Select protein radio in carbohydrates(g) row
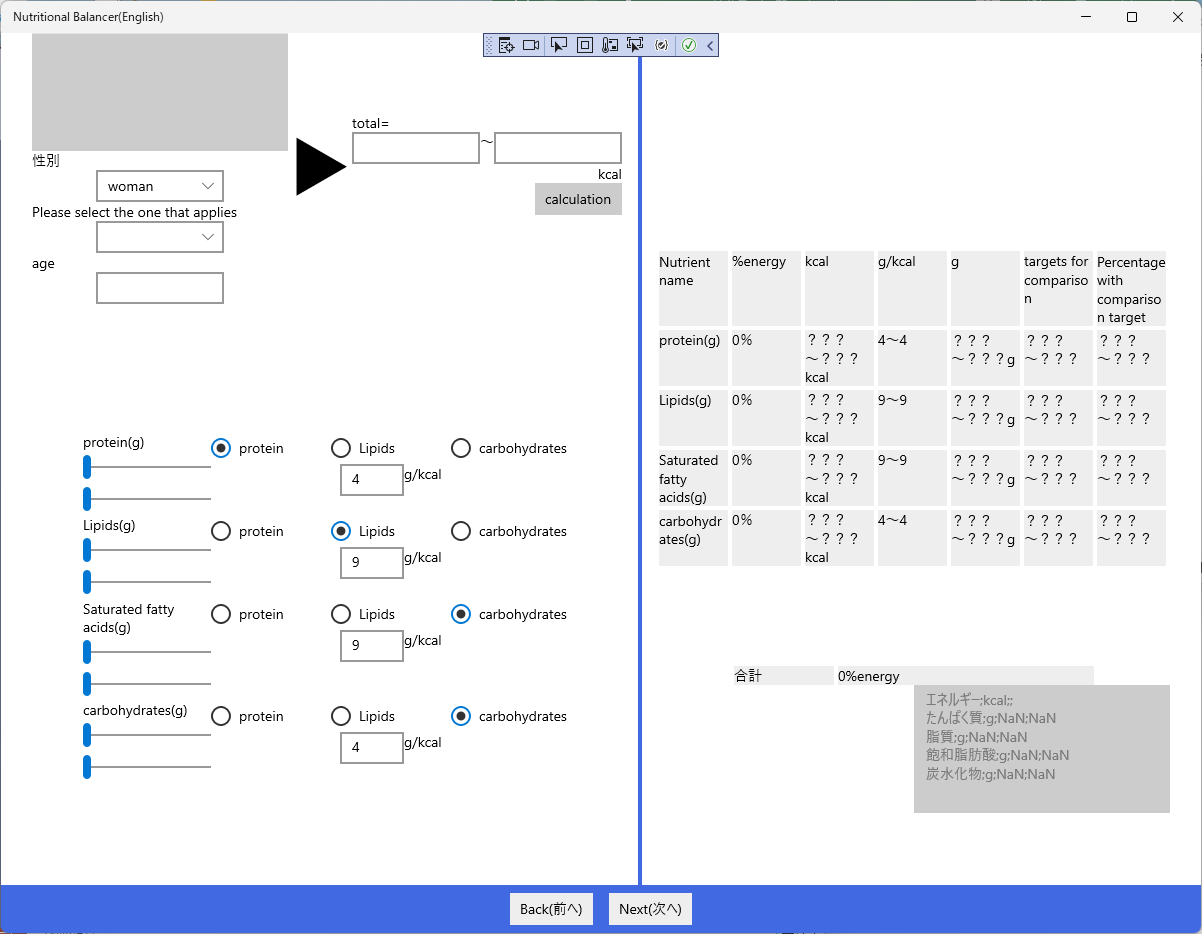The height and width of the screenshot is (934, 1202). point(221,716)
